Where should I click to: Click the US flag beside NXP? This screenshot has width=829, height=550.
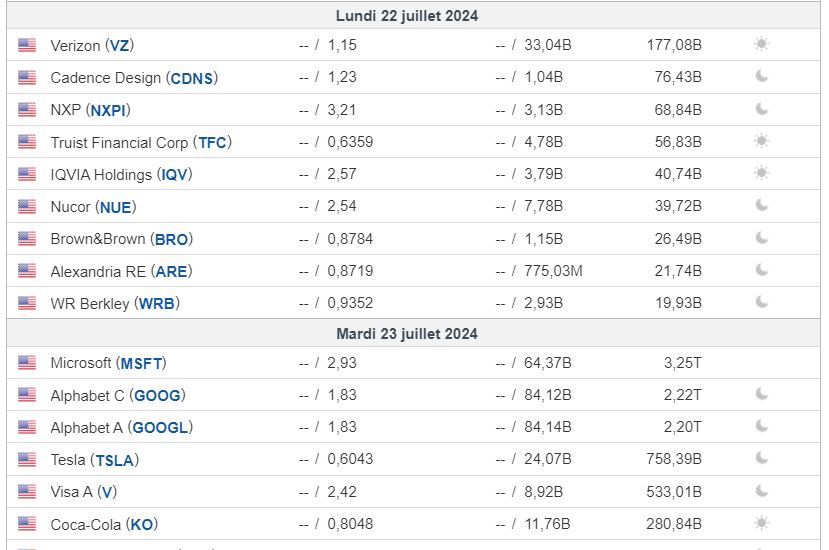tap(27, 110)
